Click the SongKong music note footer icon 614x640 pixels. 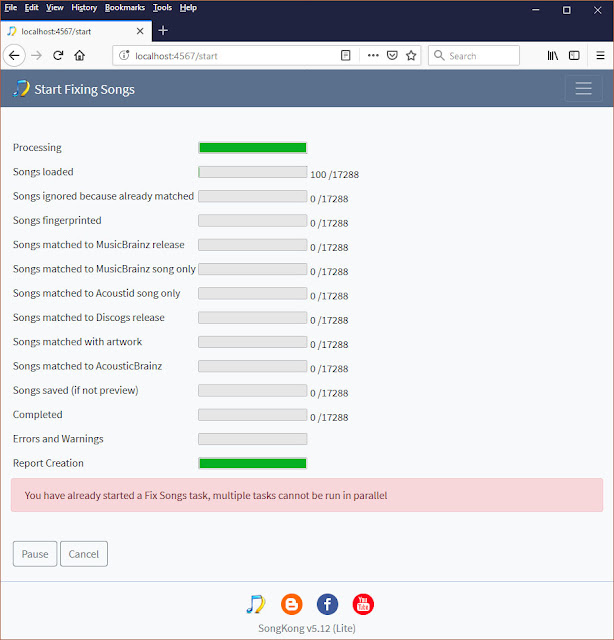pos(256,604)
